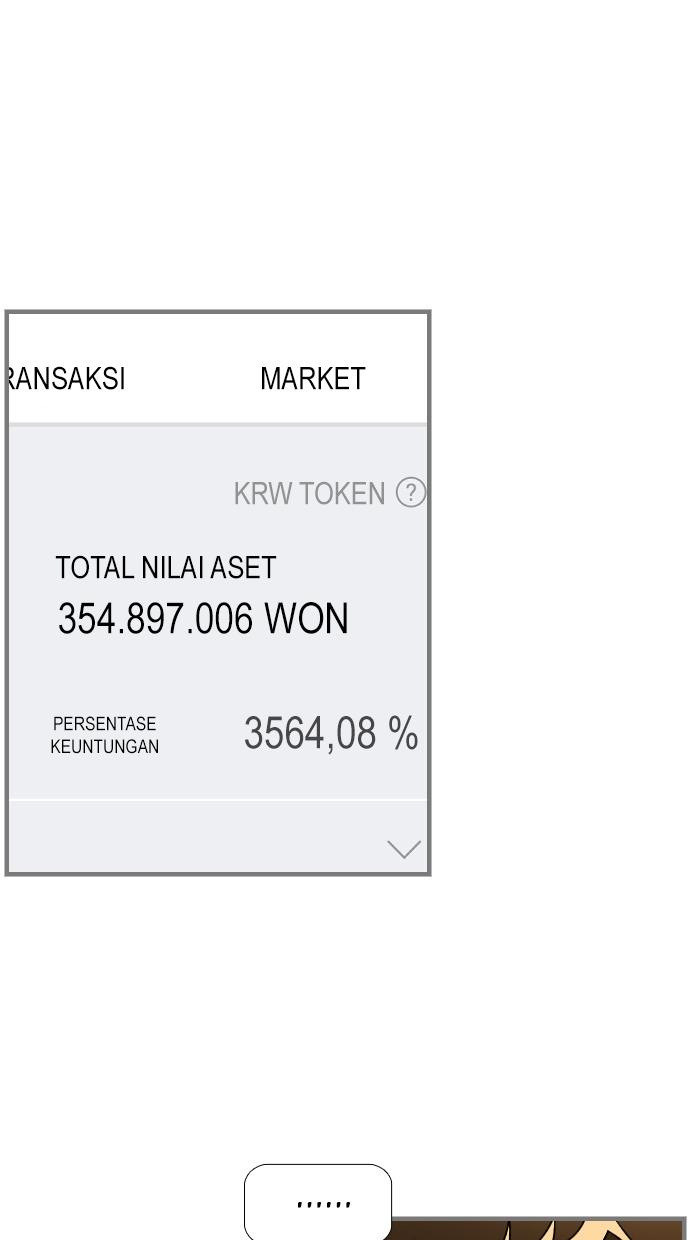
Task: Select the KRW TOKEN label
Action: 309,493
